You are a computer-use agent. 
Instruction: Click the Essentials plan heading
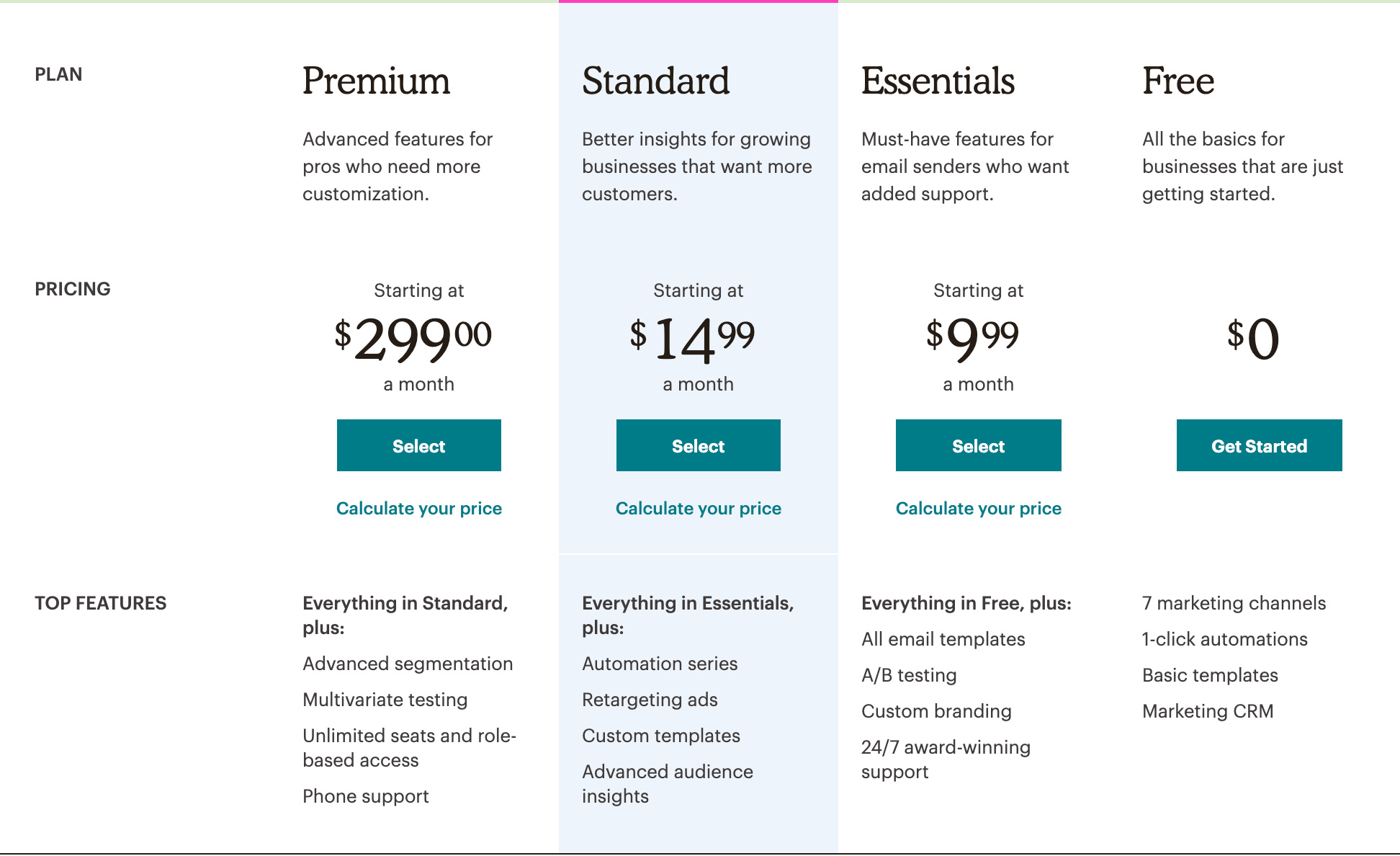[x=938, y=81]
